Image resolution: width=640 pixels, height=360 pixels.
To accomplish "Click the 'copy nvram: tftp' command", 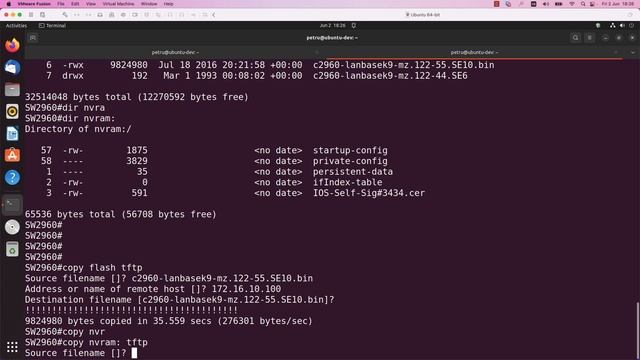I will 105,342.
